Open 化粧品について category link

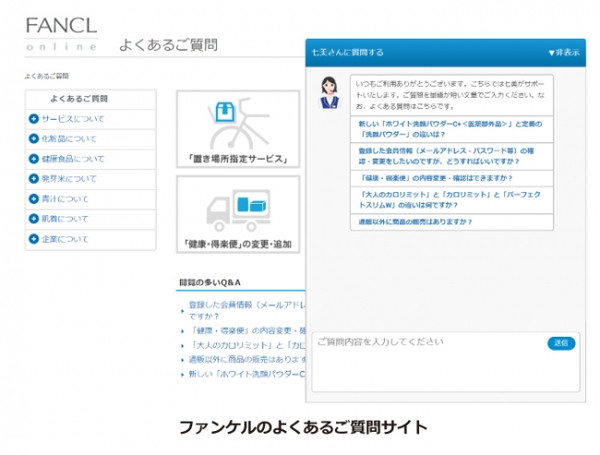(x=69, y=139)
